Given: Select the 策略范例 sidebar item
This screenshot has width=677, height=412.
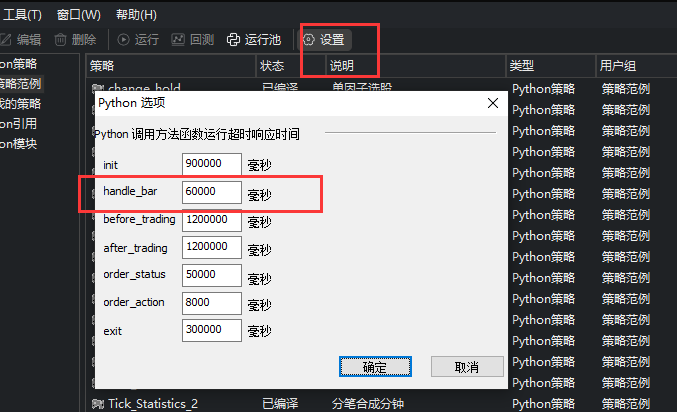Looking at the screenshot, I should [x=21, y=84].
